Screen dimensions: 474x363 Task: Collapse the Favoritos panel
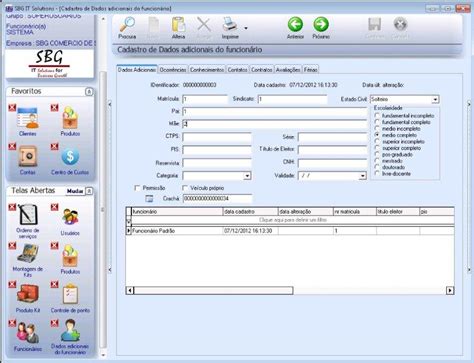[x=89, y=91]
